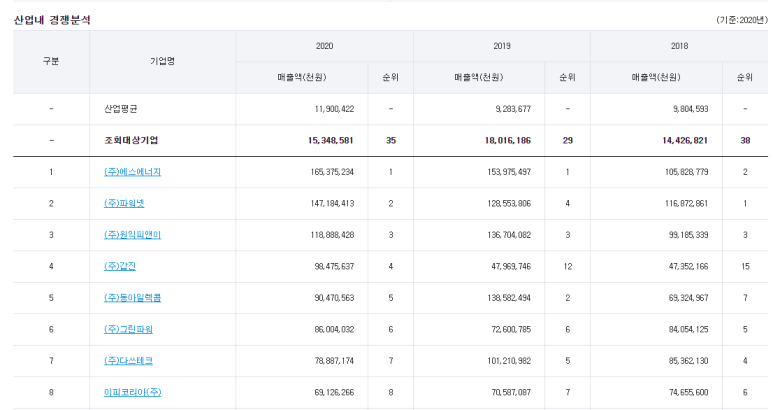Click the sales value 74,655,600
Viewport: 773px width, 410px height.
(x=689, y=393)
